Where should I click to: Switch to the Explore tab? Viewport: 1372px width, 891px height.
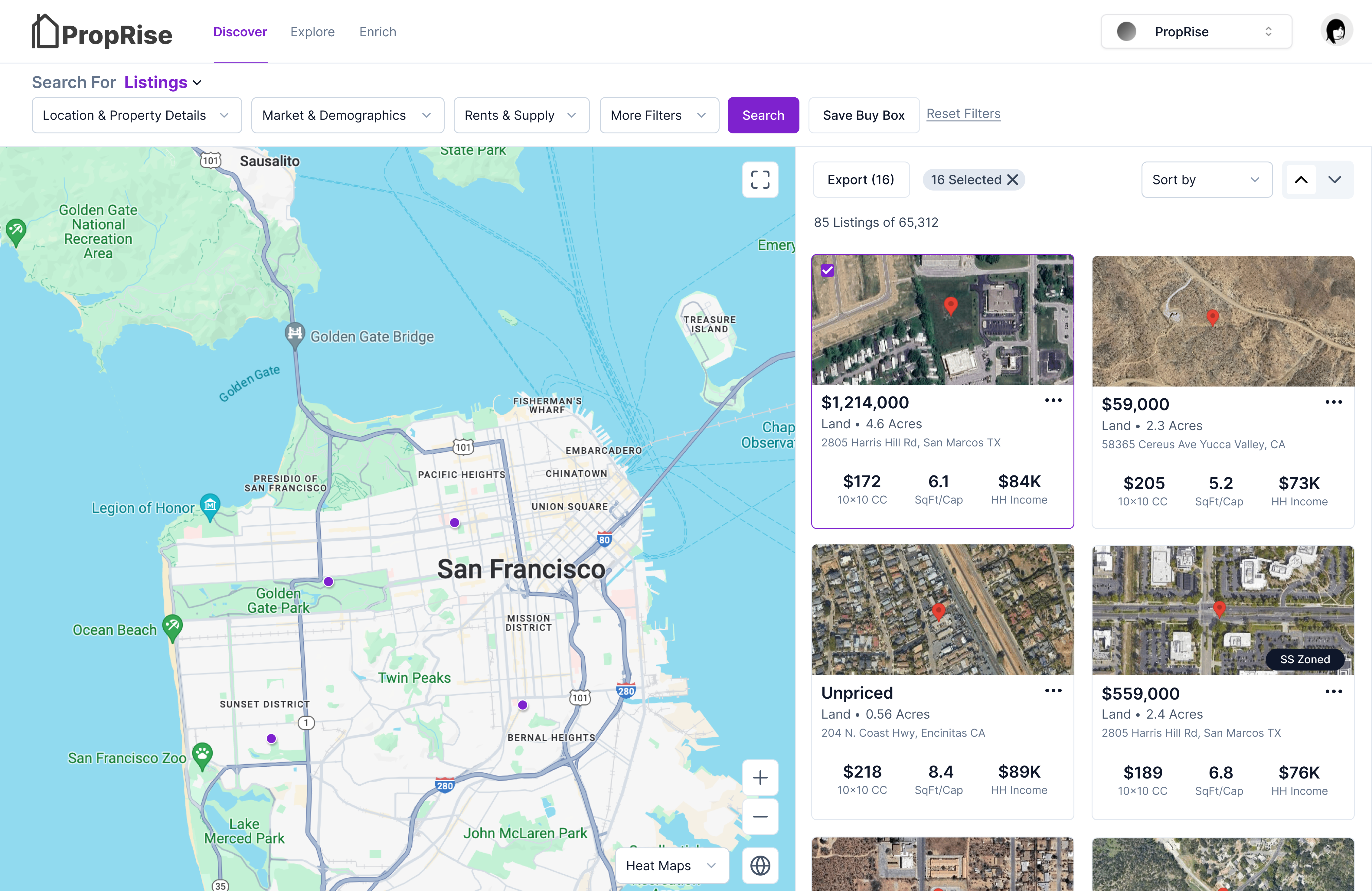312,32
